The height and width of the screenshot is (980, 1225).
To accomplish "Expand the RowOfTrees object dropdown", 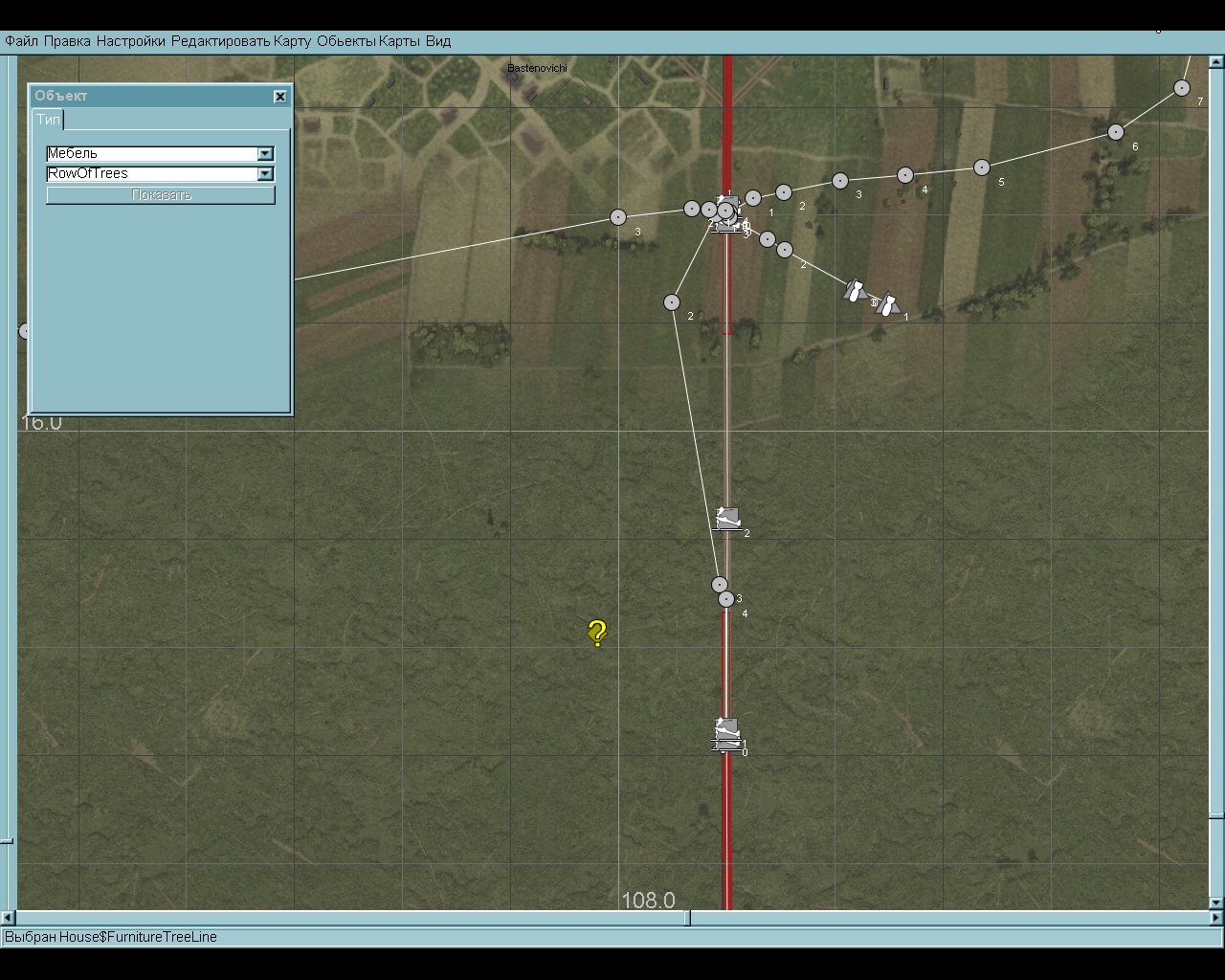I will (266, 174).
